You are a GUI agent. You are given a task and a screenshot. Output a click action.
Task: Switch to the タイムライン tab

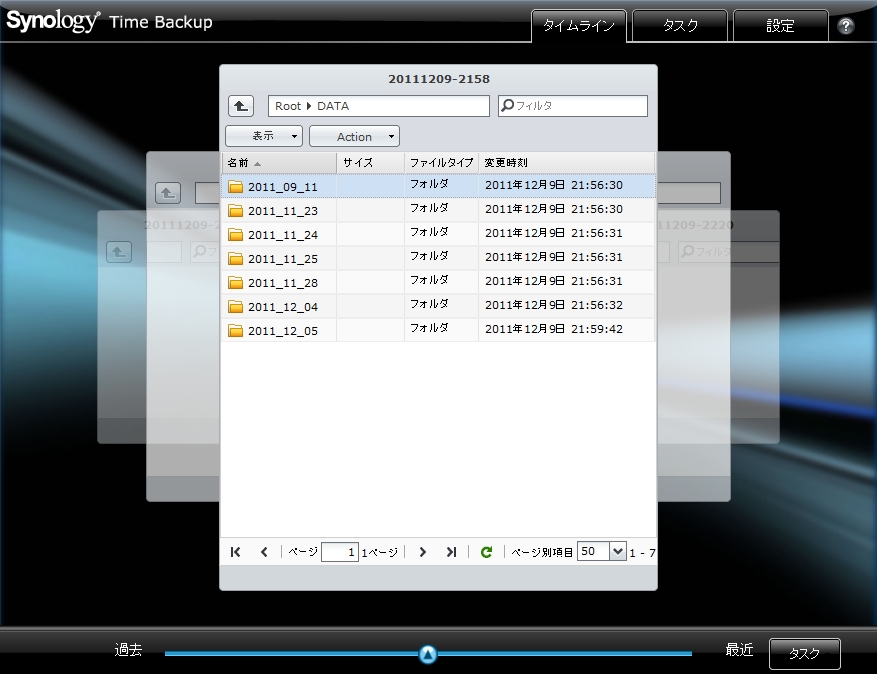click(x=578, y=26)
